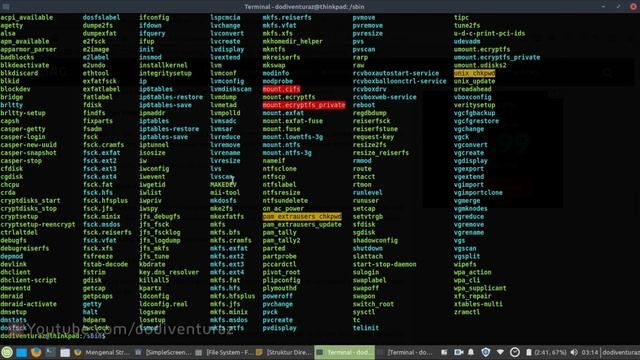640x360 pixels.
Task: Click the cryptsetup-reencrypt entry
Action: pos(38,224)
